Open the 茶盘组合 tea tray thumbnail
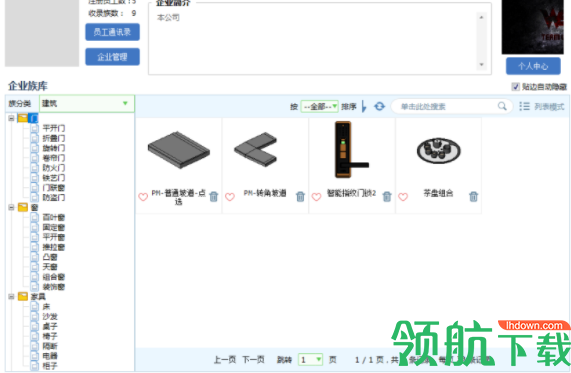Screen dimensions: 571x373 pyautogui.click(x=438, y=150)
